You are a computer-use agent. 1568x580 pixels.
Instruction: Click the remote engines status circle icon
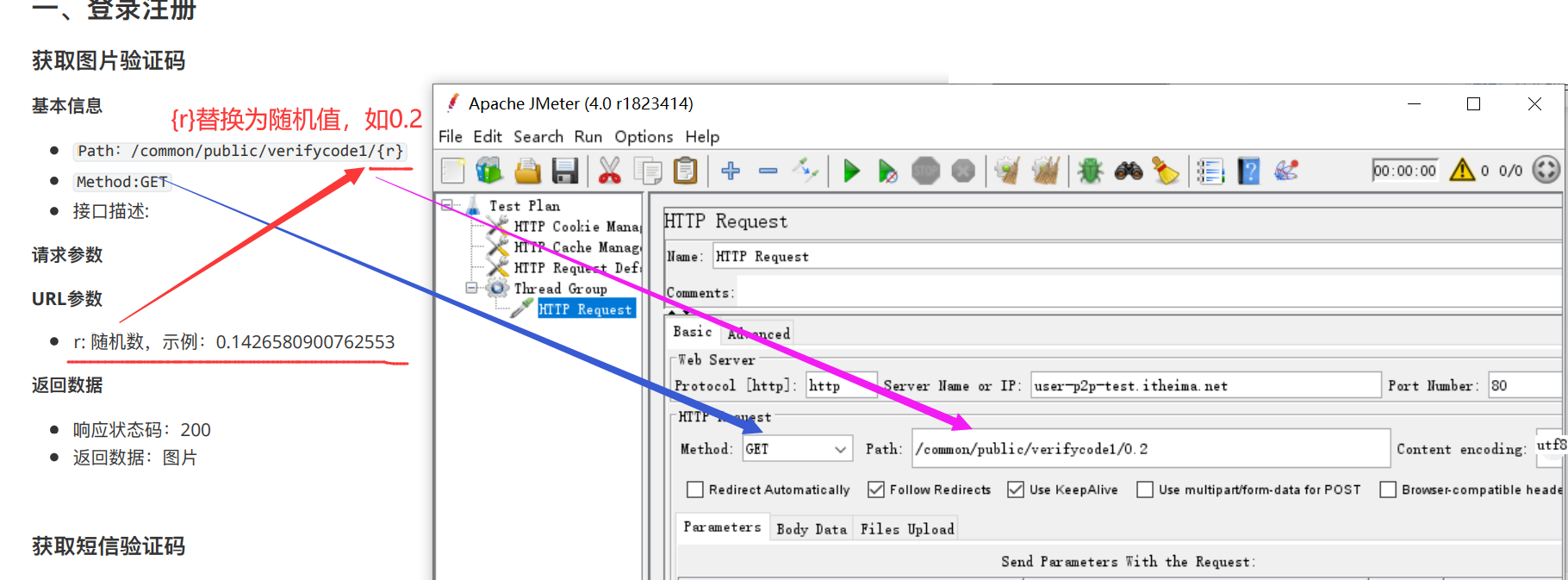pos(1546,170)
